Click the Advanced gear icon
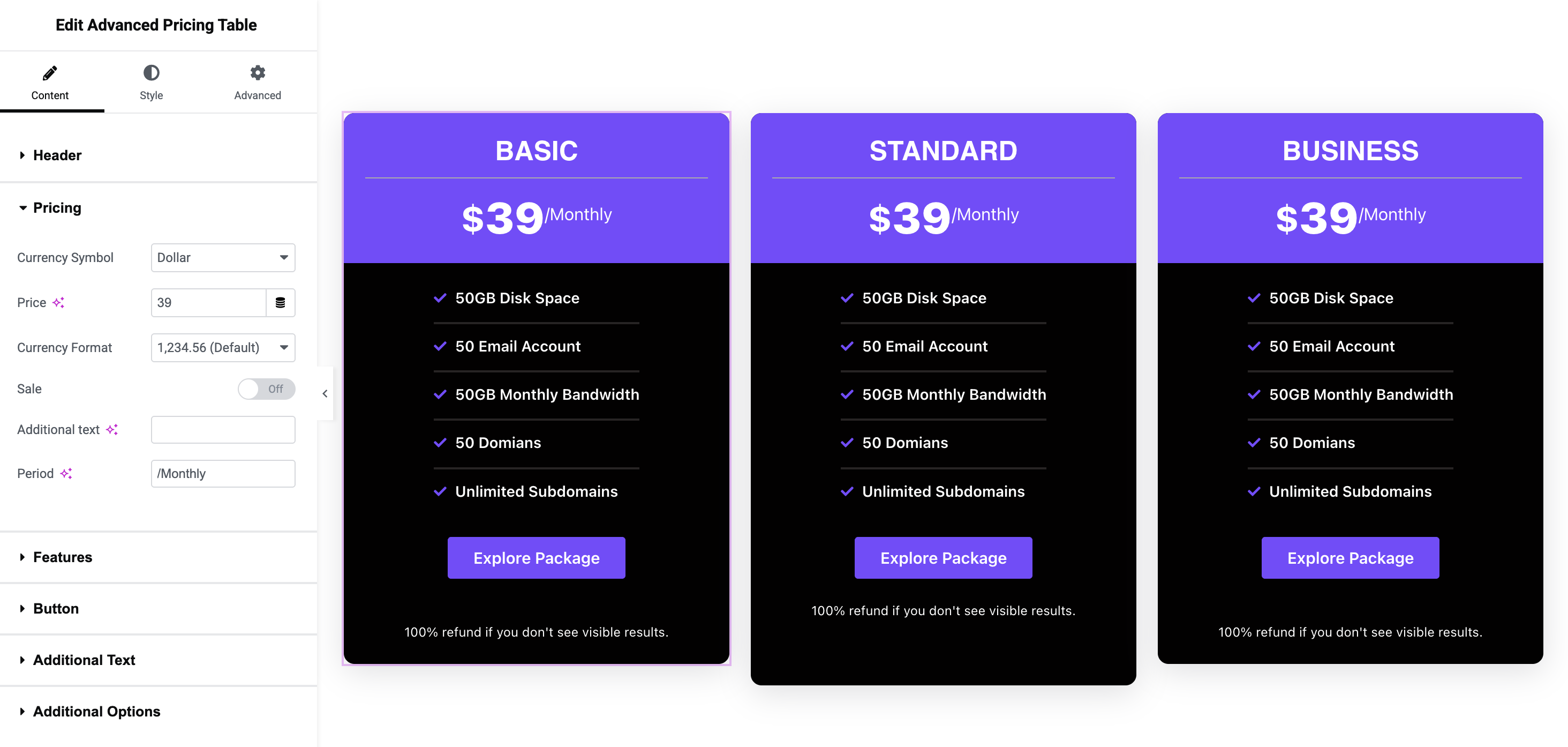This screenshot has height=747, width=1568. click(x=258, y=73)
